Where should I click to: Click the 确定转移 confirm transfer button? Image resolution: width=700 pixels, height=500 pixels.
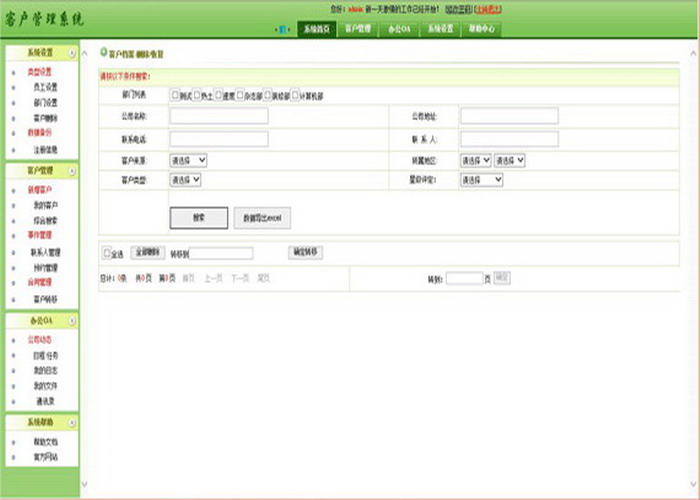coord(304,252)
